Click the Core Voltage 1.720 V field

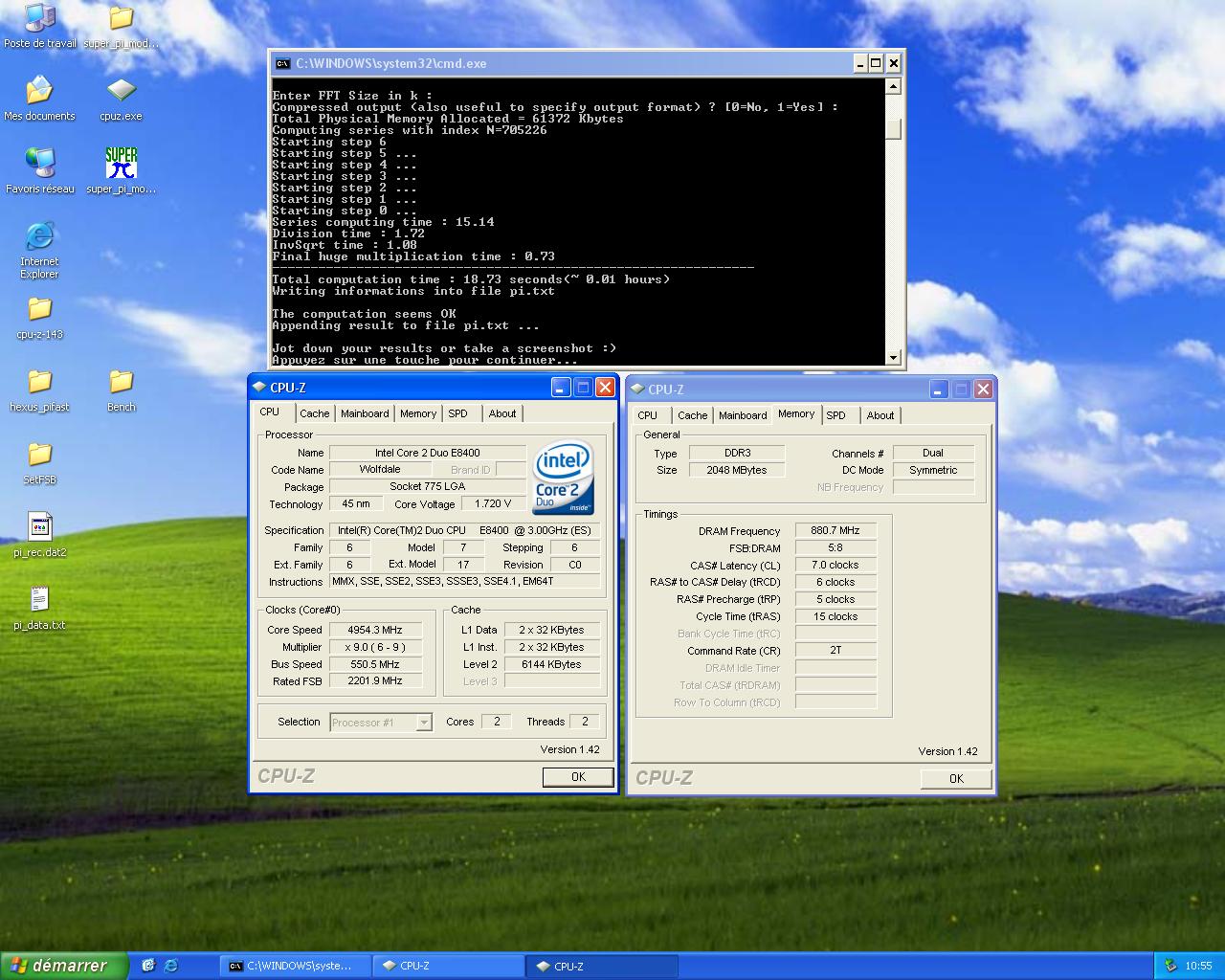pos(494,503)
